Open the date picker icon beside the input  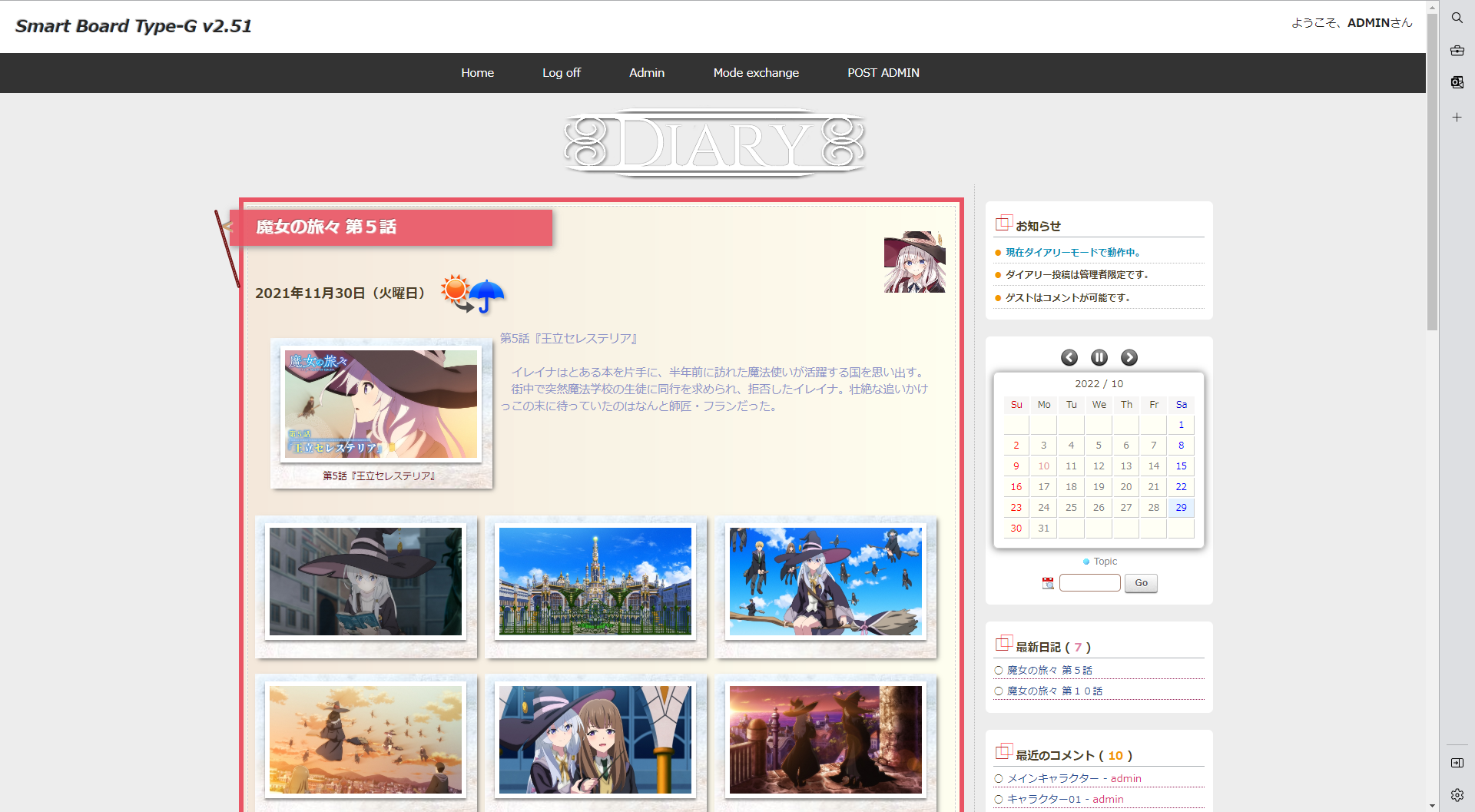pos(1048,583)
